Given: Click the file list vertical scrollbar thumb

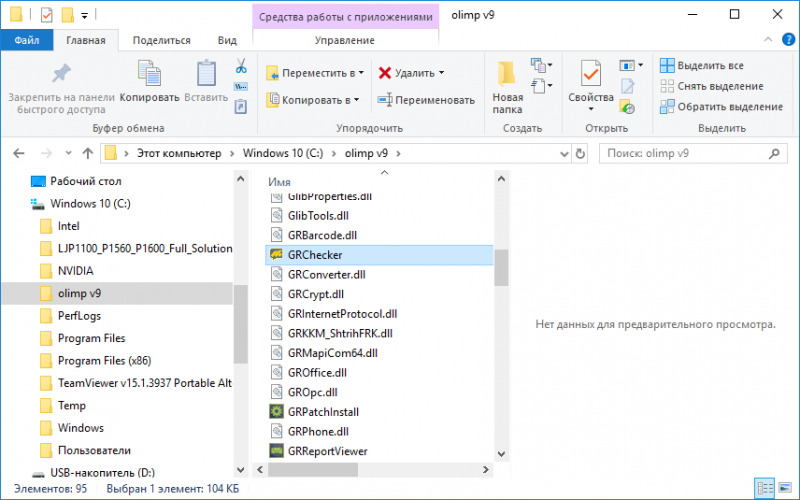Looking at the screenshot, I should click(x=501, y=267).
